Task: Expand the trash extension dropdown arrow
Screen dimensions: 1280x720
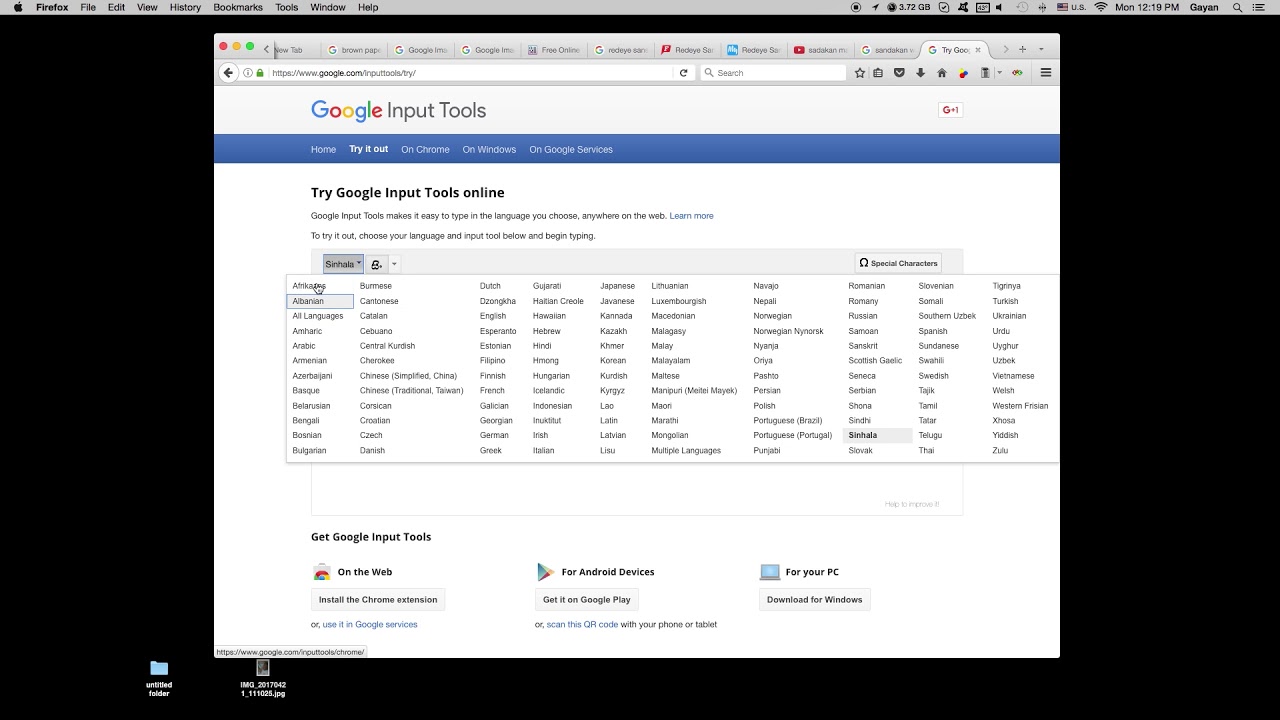Action: coord(999,73)
